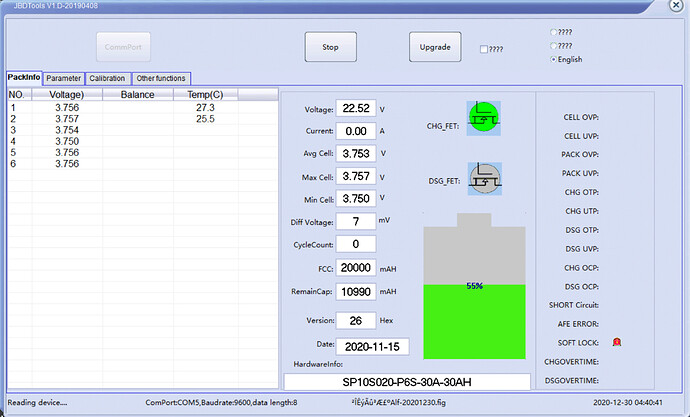Open the Calibration tab
Viewport: 690px width, 417px height.
[107, 78]
